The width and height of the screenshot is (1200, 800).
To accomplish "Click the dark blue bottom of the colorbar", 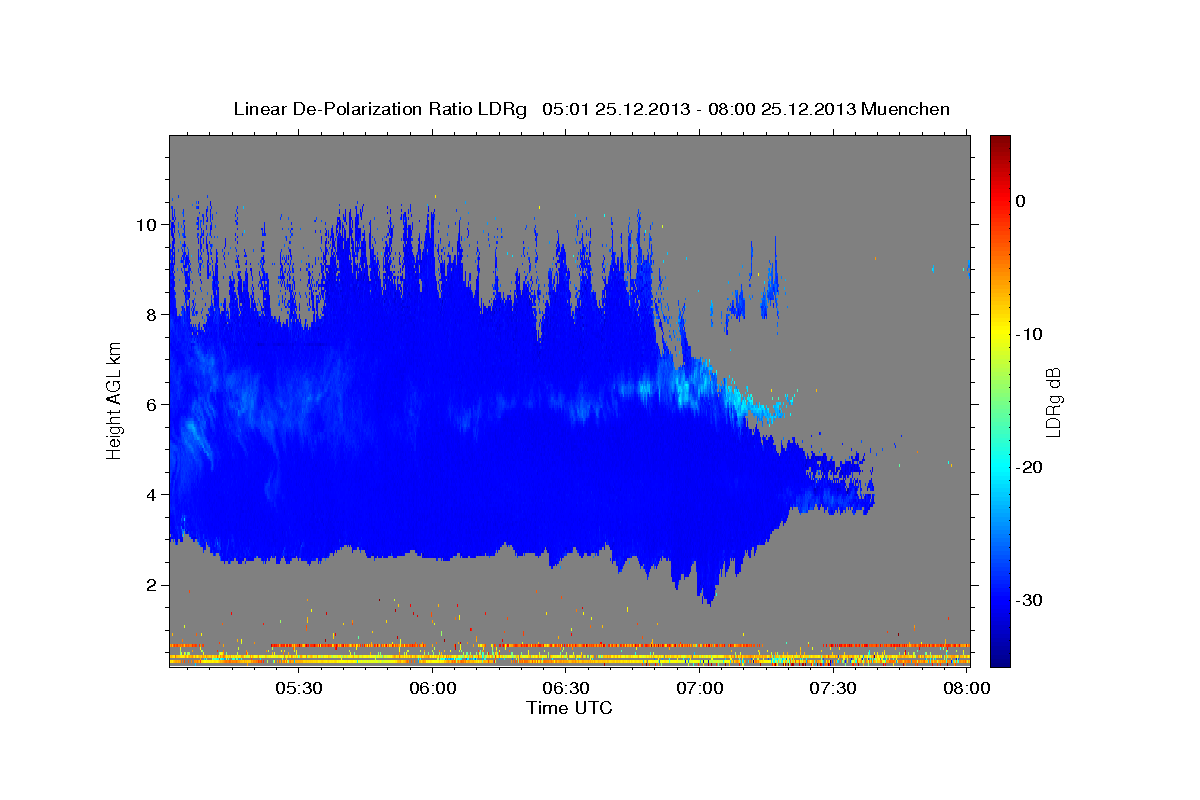I will (1000, 658).
